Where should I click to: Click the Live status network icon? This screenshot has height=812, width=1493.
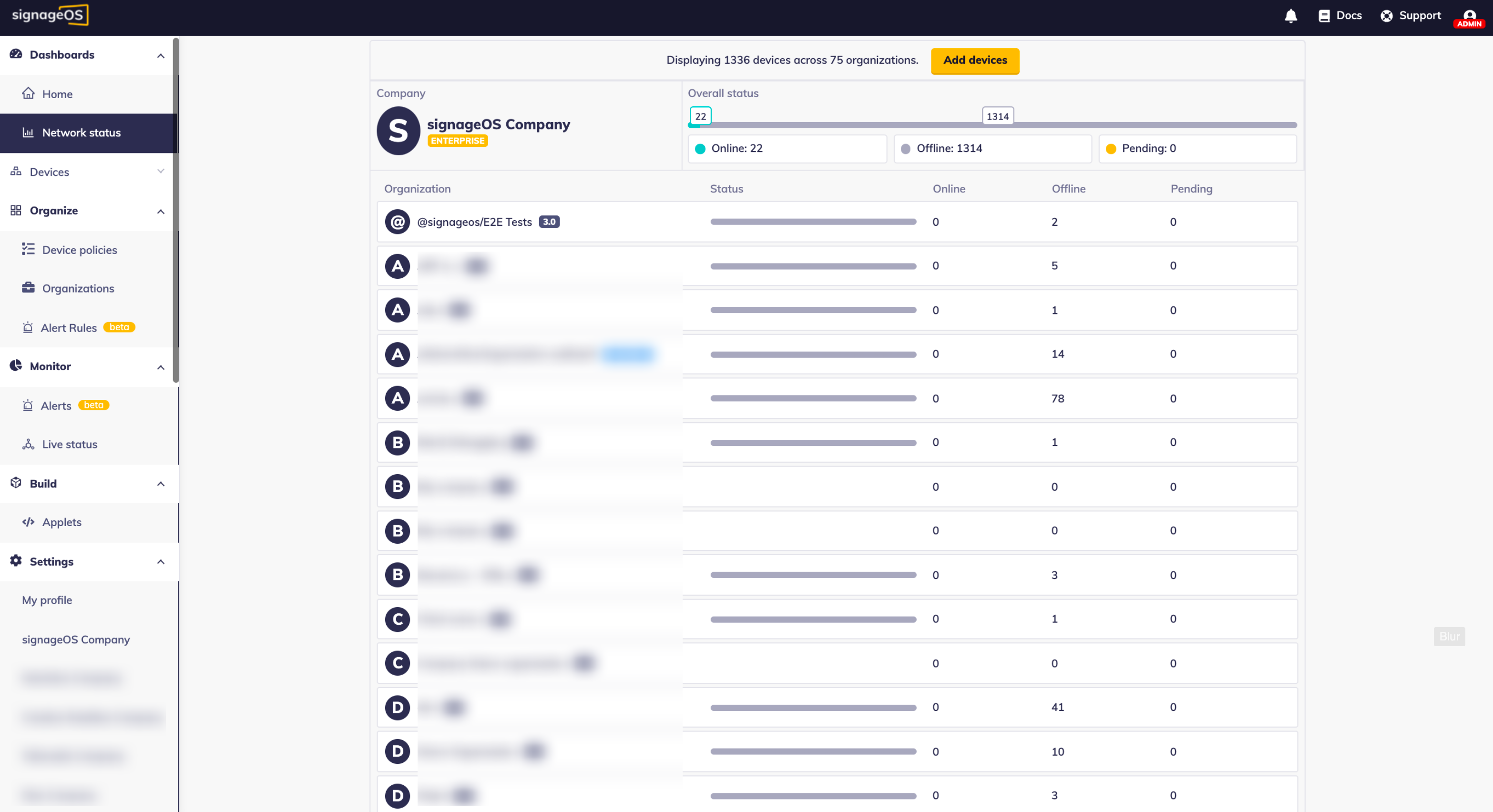[x=28, y=444]
